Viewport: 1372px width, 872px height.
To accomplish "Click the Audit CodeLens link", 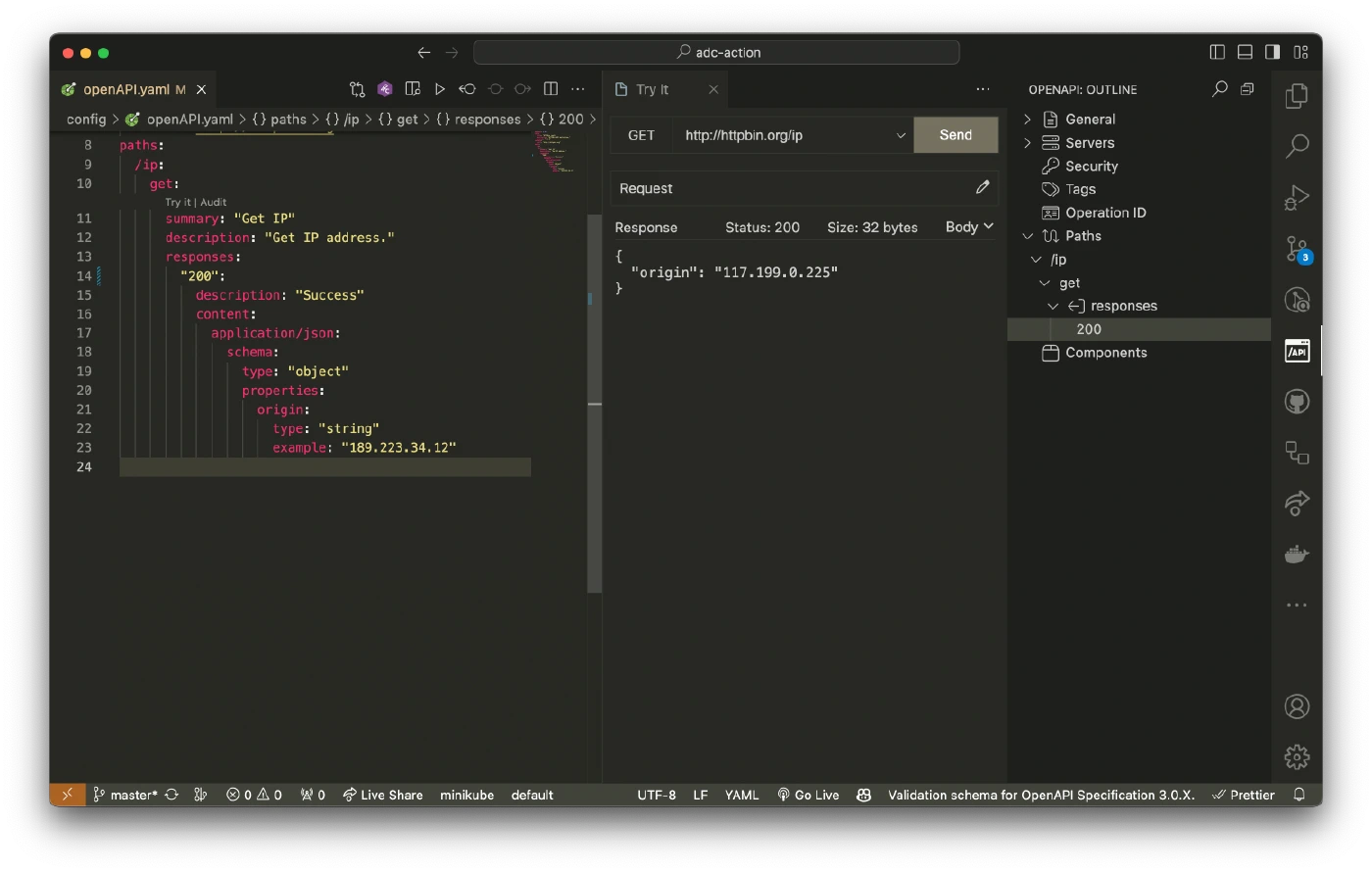I will 214,202.
